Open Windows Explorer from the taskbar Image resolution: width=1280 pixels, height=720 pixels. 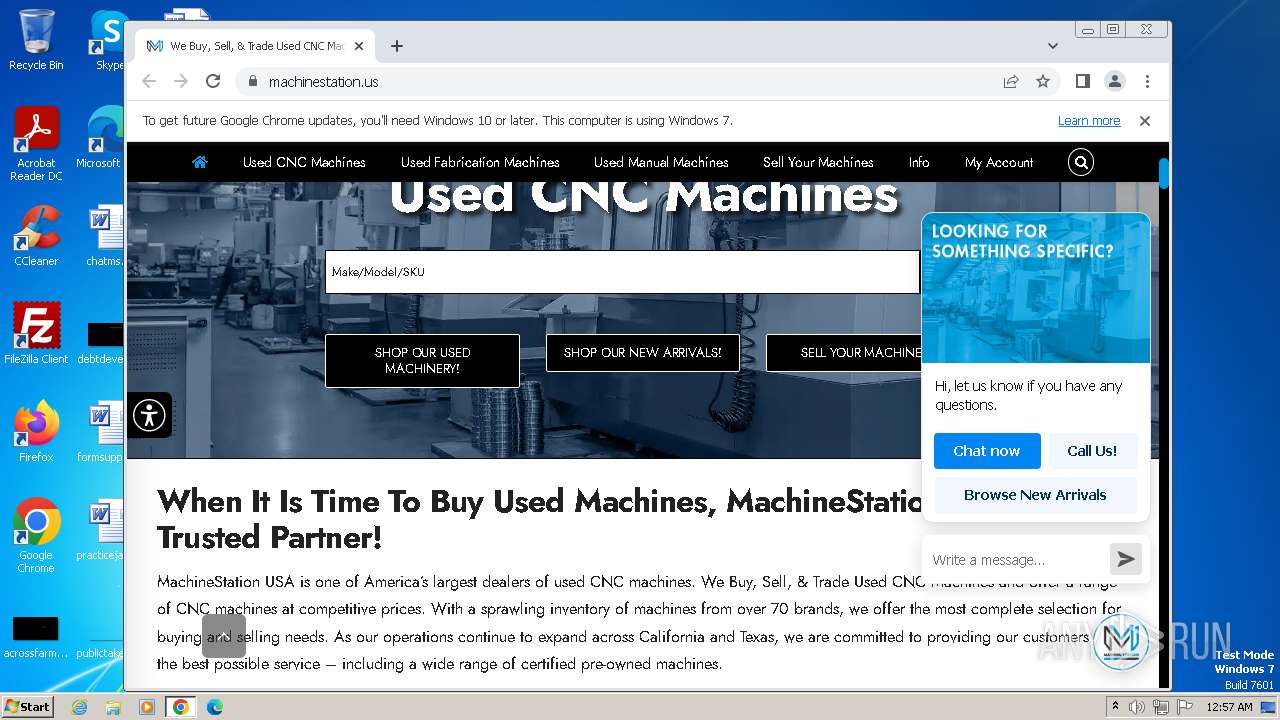(x=113, y=707)
